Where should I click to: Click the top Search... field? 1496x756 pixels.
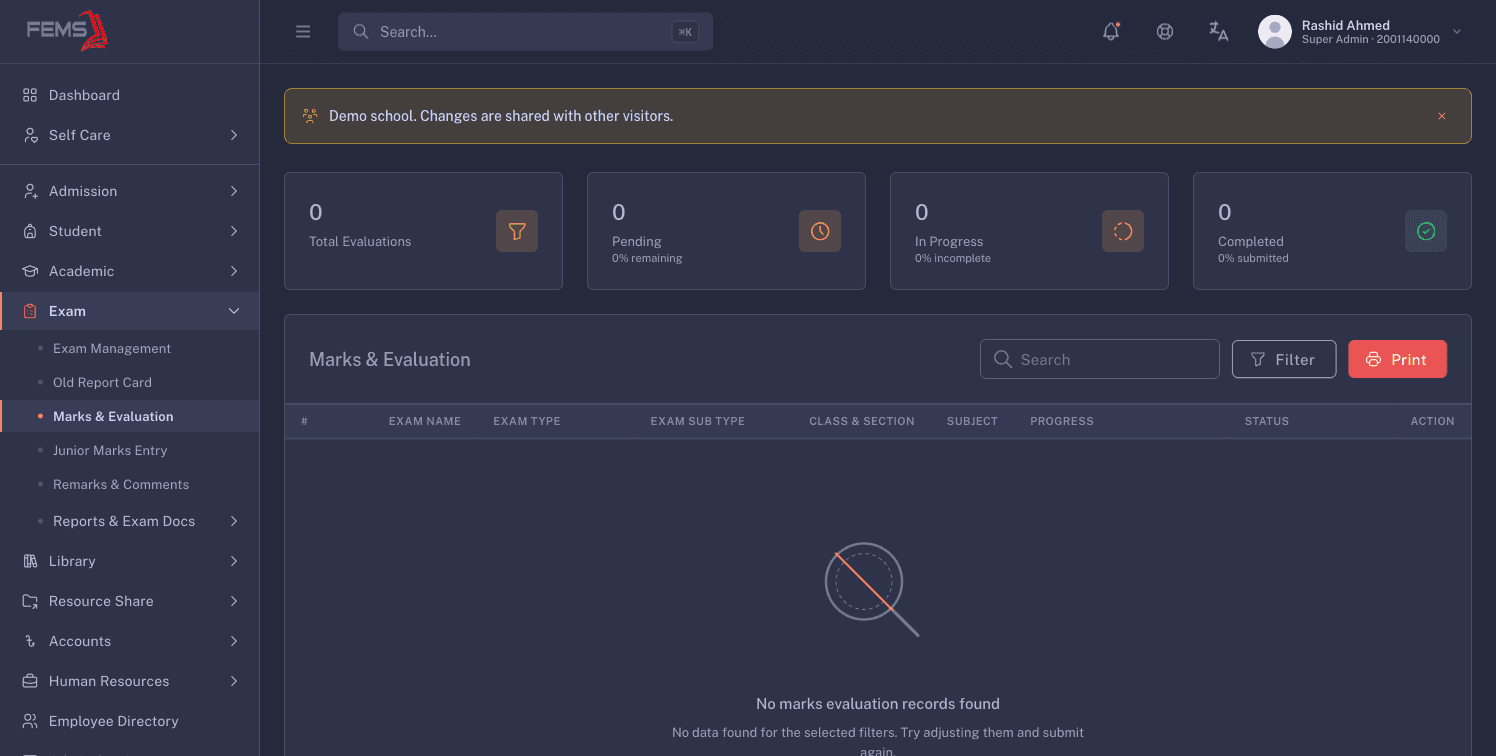click(x=525, y=32)
